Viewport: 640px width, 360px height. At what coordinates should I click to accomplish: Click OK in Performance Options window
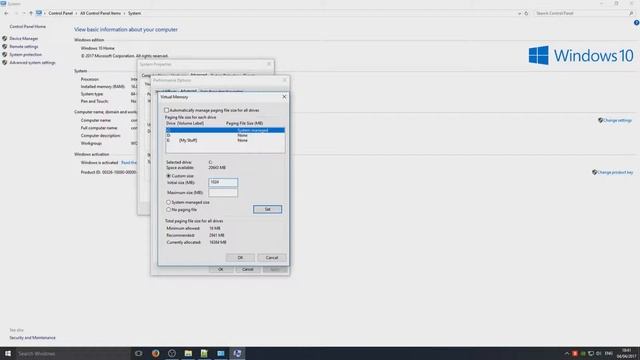tap(221, 269)
